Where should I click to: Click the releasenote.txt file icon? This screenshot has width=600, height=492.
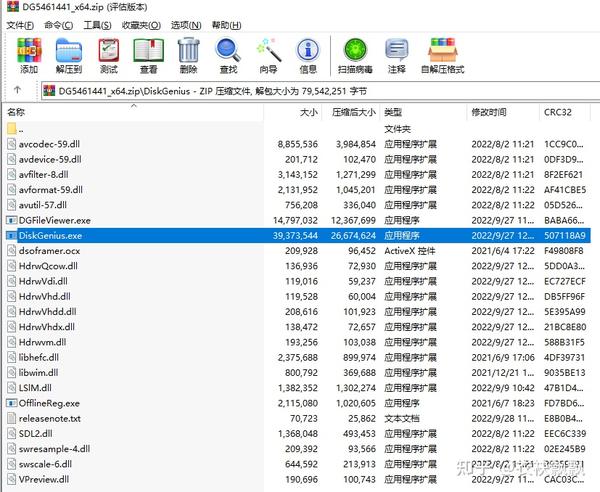pyautogui.click(x=12, y=418)
